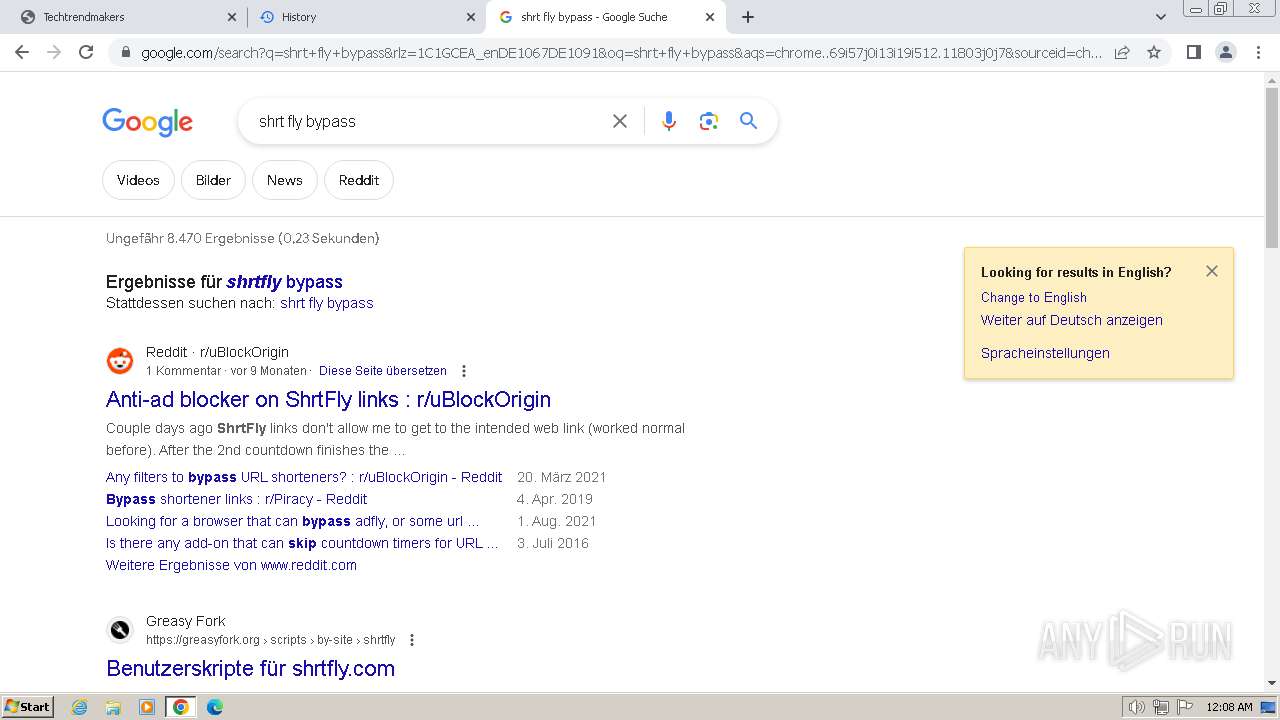Open Chrome profile avatar
This screenshot has width=1280, height=720.
click(1226, 52)
